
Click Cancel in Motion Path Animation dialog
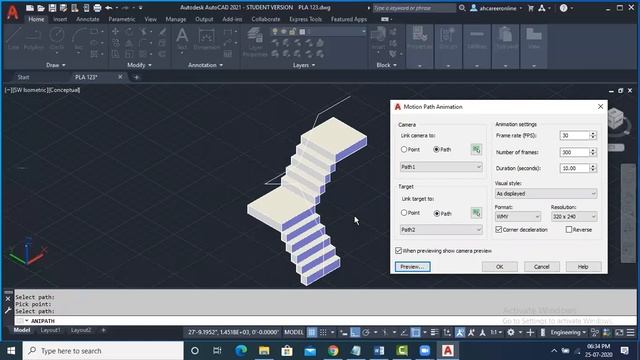[x=542, y=267]
